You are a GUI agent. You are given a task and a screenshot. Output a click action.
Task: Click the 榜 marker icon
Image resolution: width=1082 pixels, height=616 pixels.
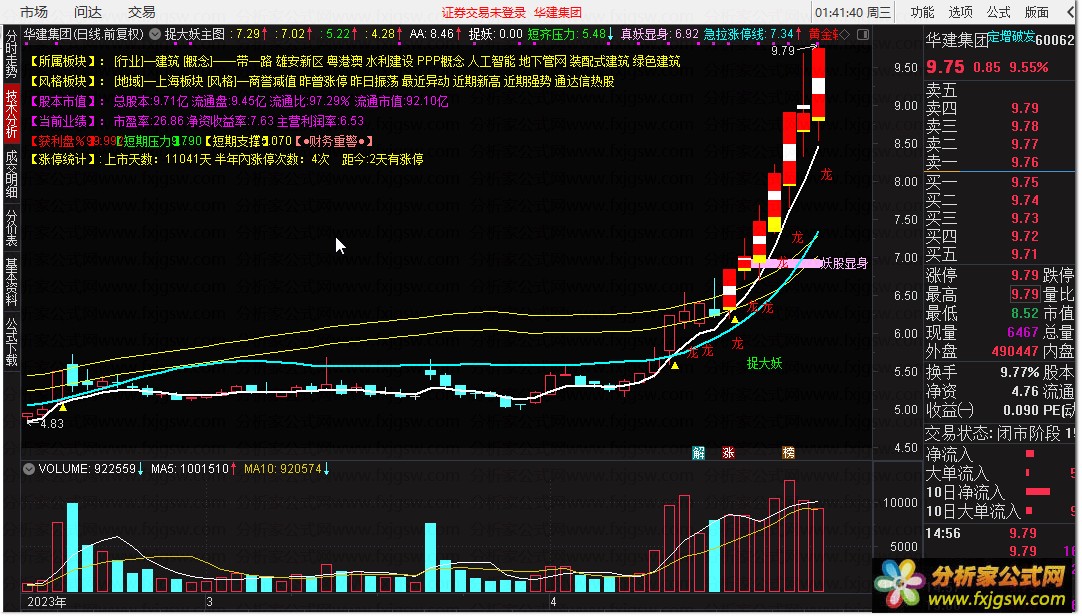click(x=788, y=453)
